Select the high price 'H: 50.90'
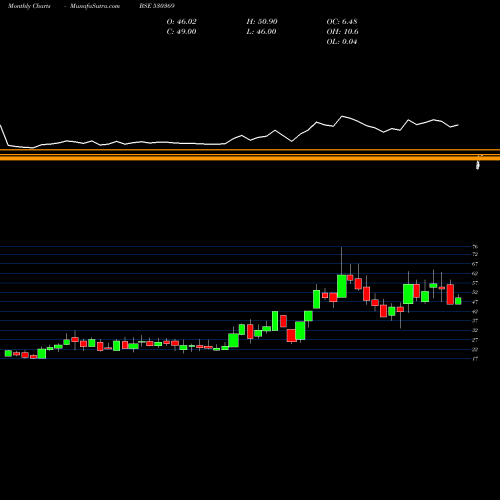 click(262, 22)
